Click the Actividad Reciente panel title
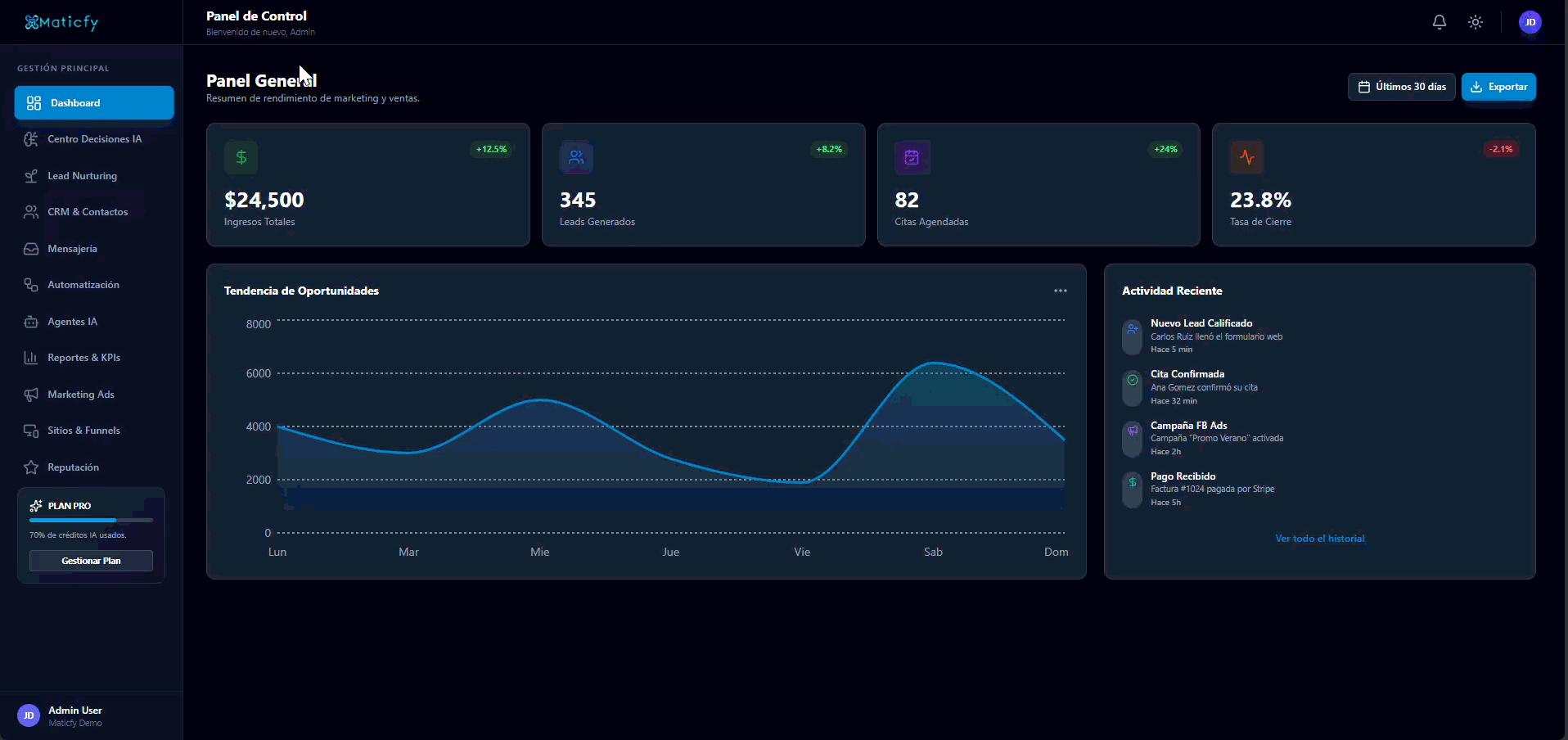This screenshot has height=740, width=1568. coord(1172,291)
